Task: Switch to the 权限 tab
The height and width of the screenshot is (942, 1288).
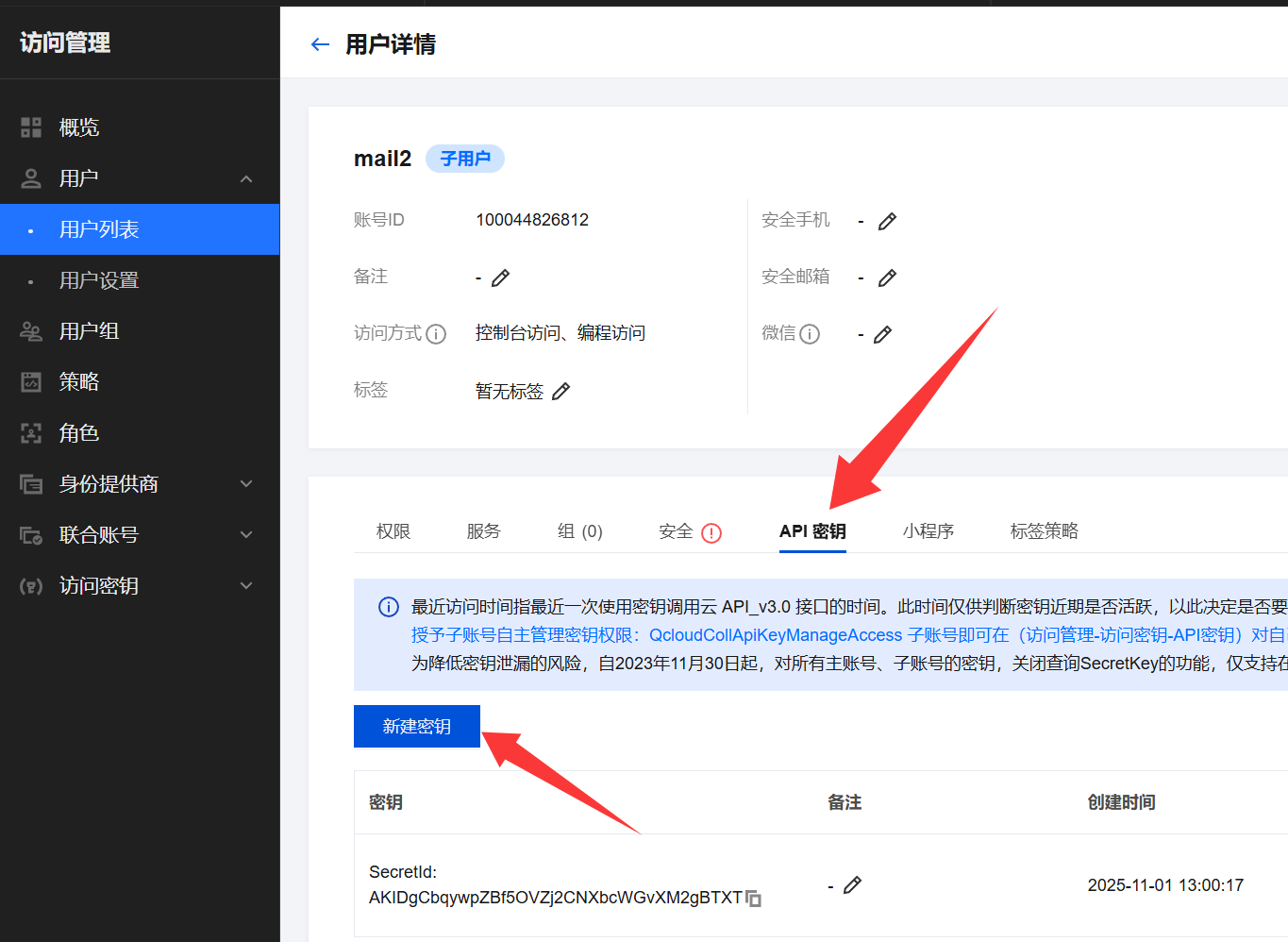Action: coord(393,531)
